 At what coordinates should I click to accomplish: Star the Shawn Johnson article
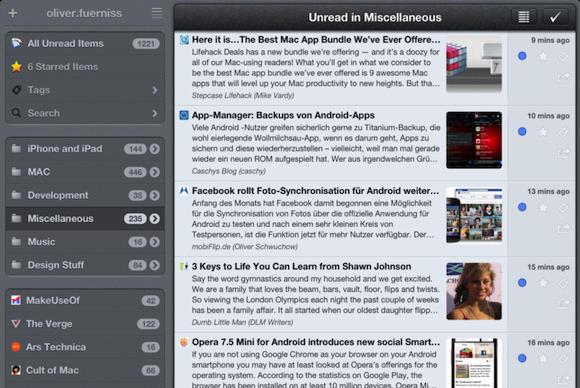coord(543,283)
